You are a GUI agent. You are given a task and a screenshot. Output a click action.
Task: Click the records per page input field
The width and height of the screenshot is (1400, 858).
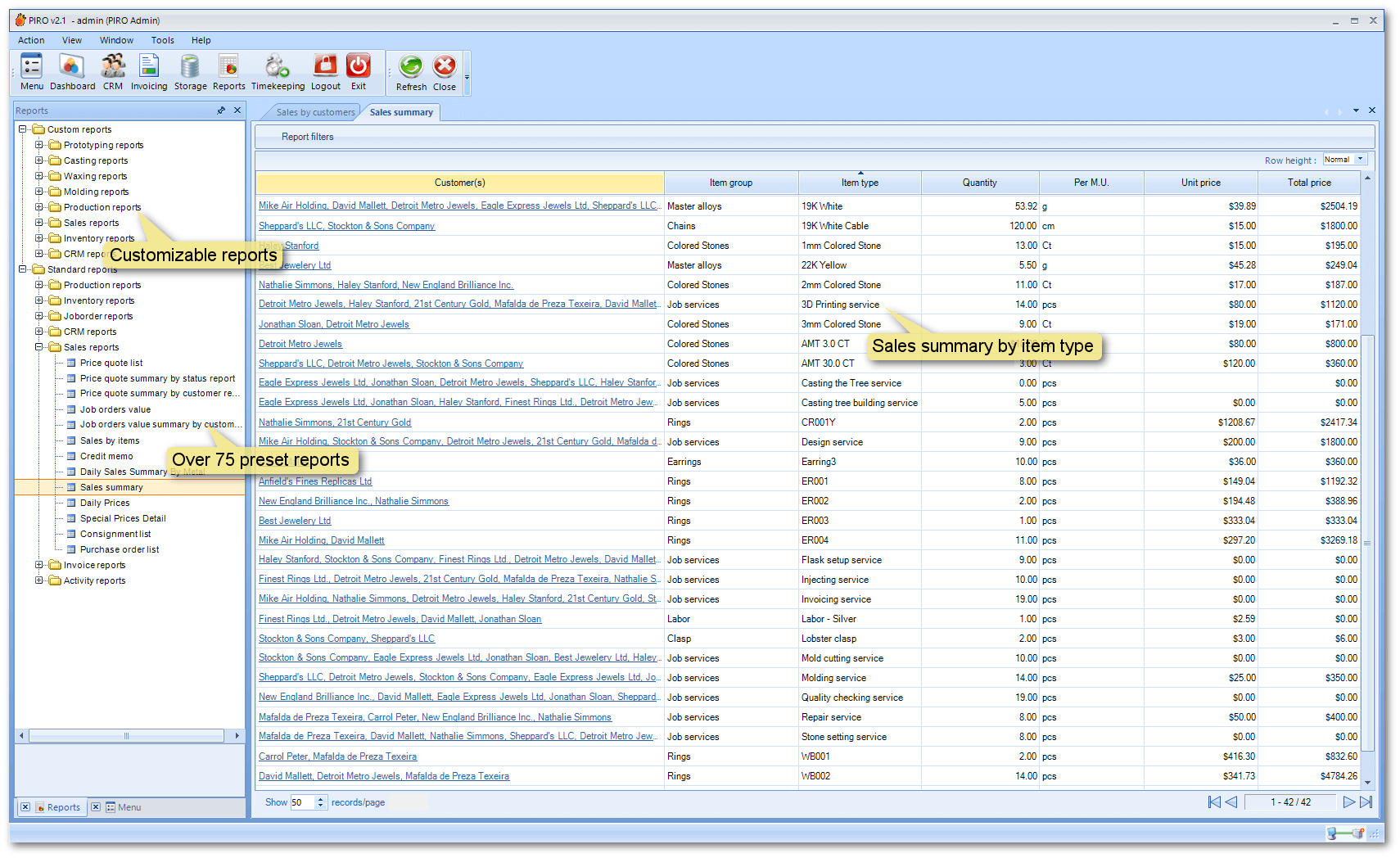[302, 802]
